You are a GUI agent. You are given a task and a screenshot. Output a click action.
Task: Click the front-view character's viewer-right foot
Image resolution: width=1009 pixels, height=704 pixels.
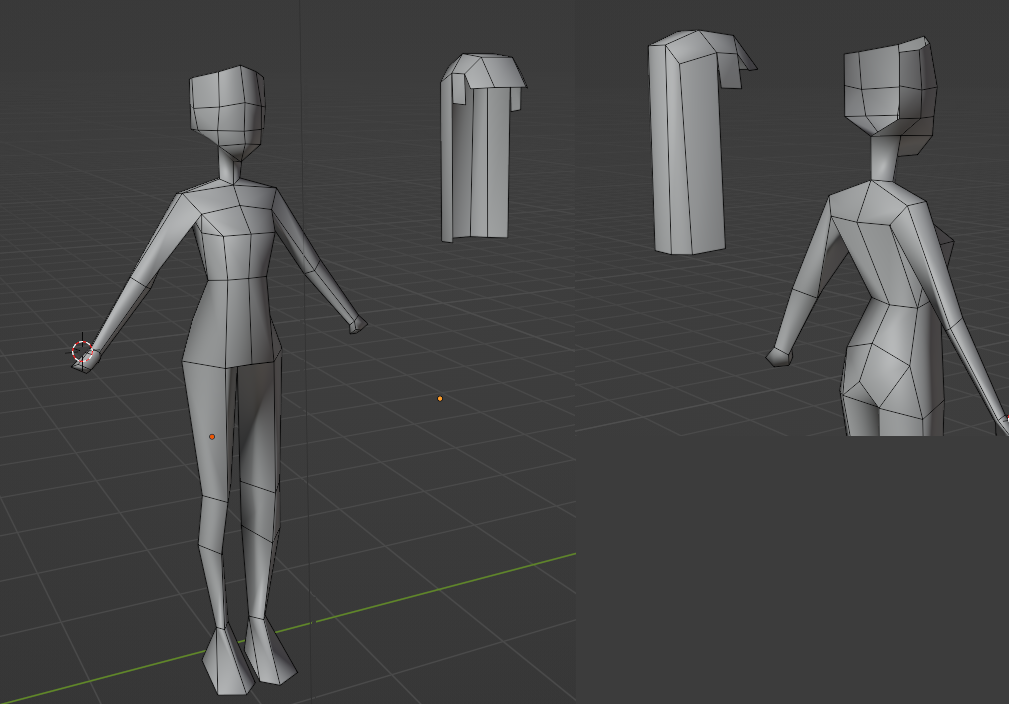(268, 651)
